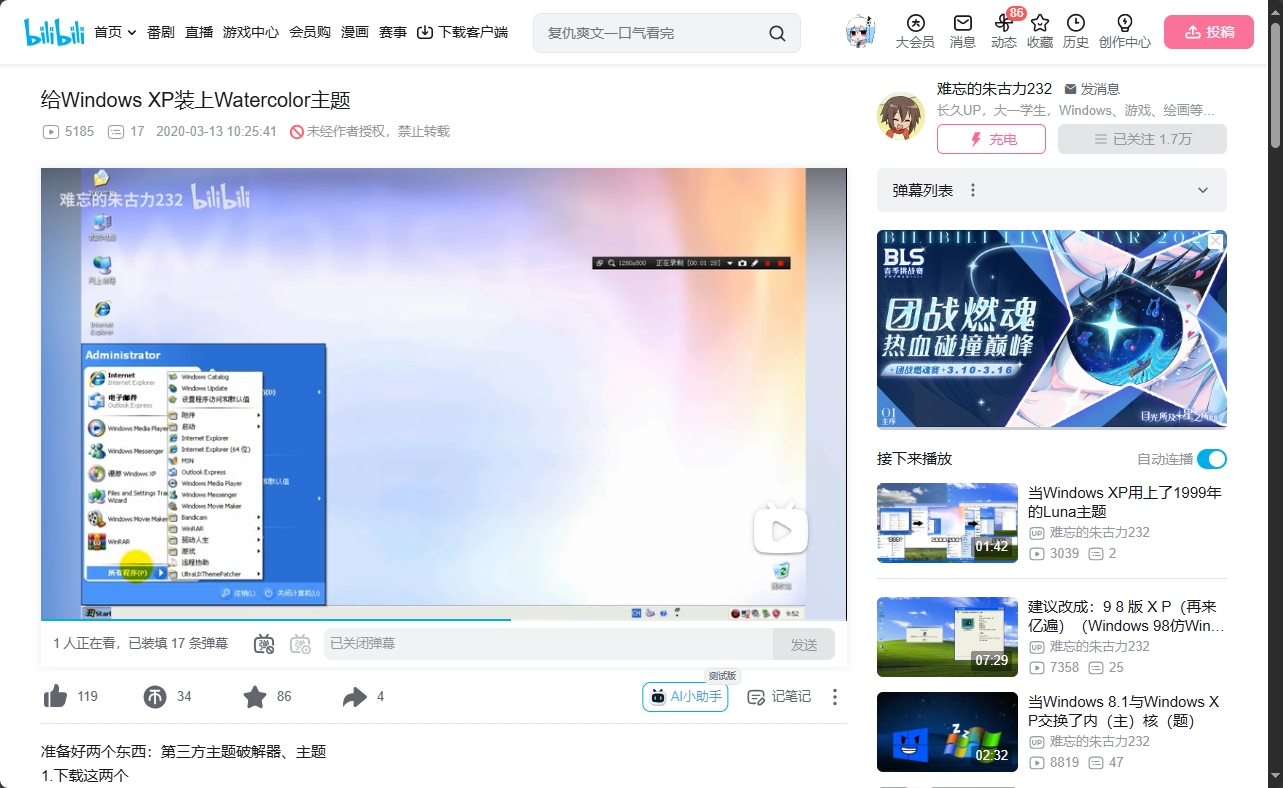Click the pink upload button

click(1208, 32)
